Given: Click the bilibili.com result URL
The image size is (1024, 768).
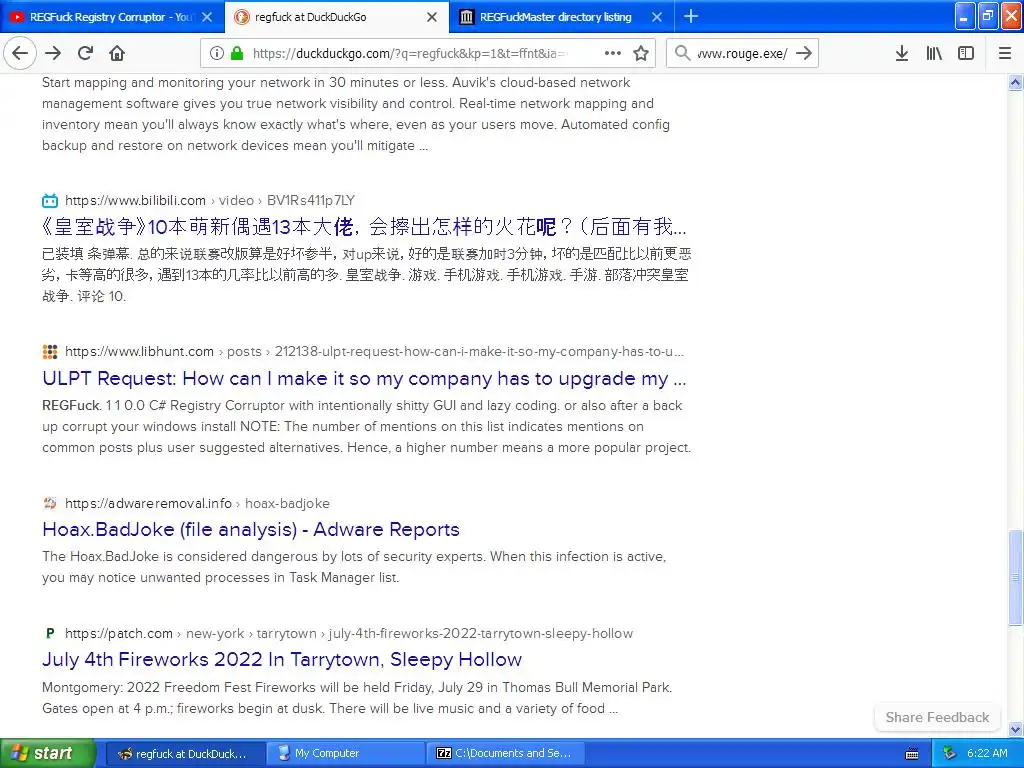Looking at the screenshot, I should 210,200.
